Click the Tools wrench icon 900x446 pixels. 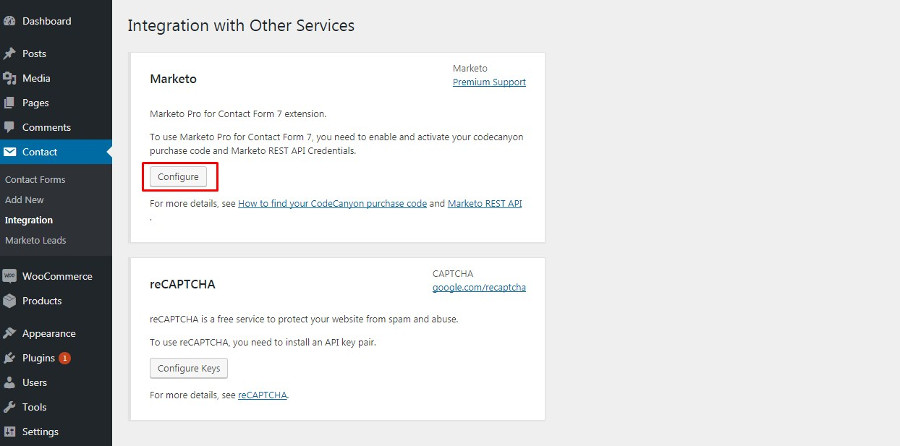pos(10,408)
